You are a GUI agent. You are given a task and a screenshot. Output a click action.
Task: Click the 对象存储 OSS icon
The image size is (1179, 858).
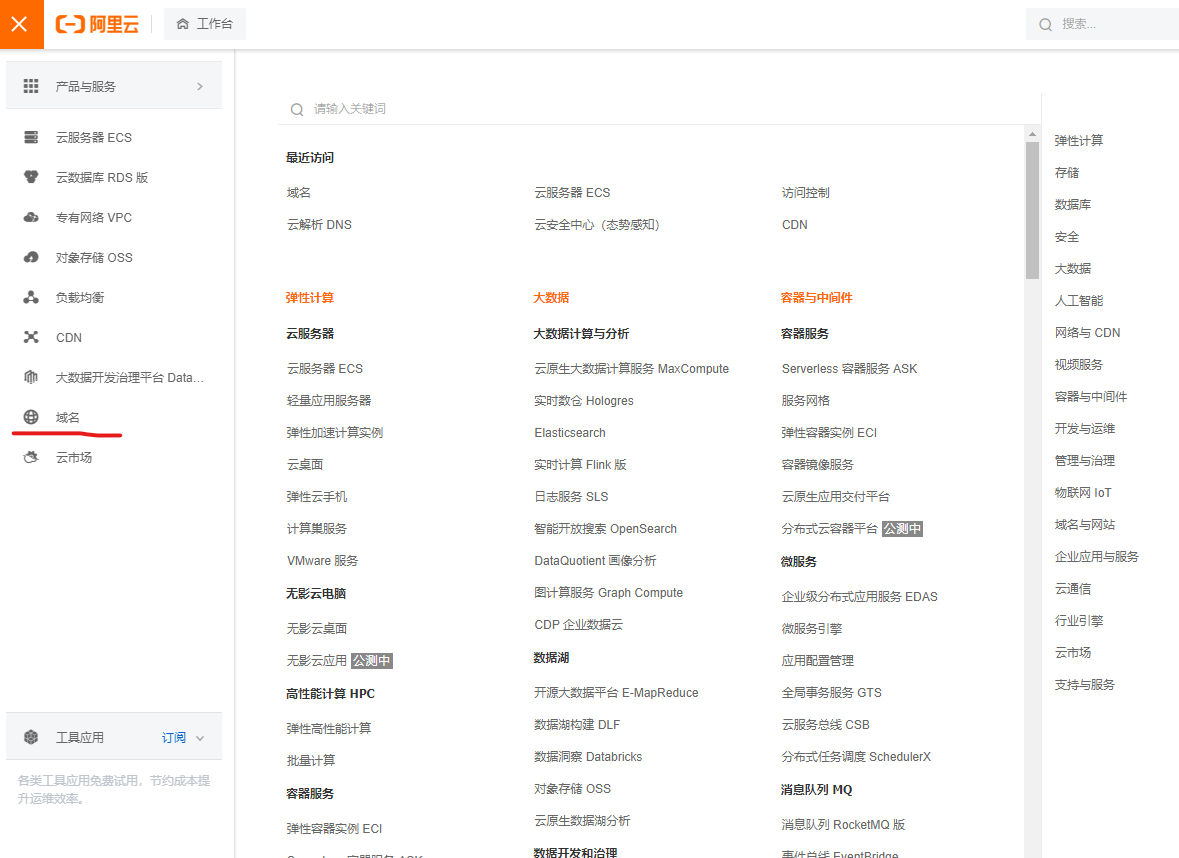(x=31, y=257)
